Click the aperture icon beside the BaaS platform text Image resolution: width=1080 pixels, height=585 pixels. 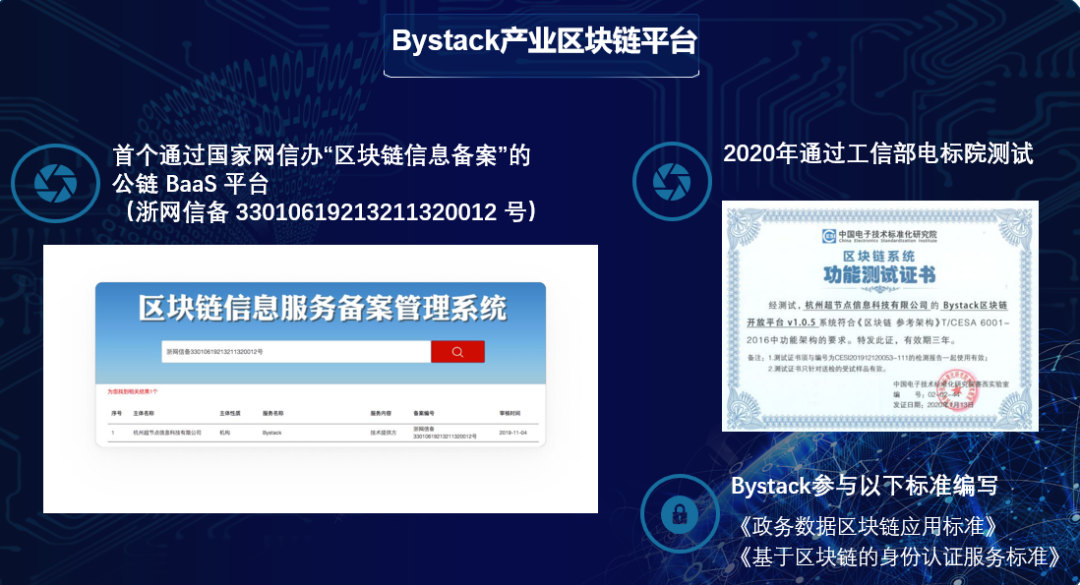[57, 183]
